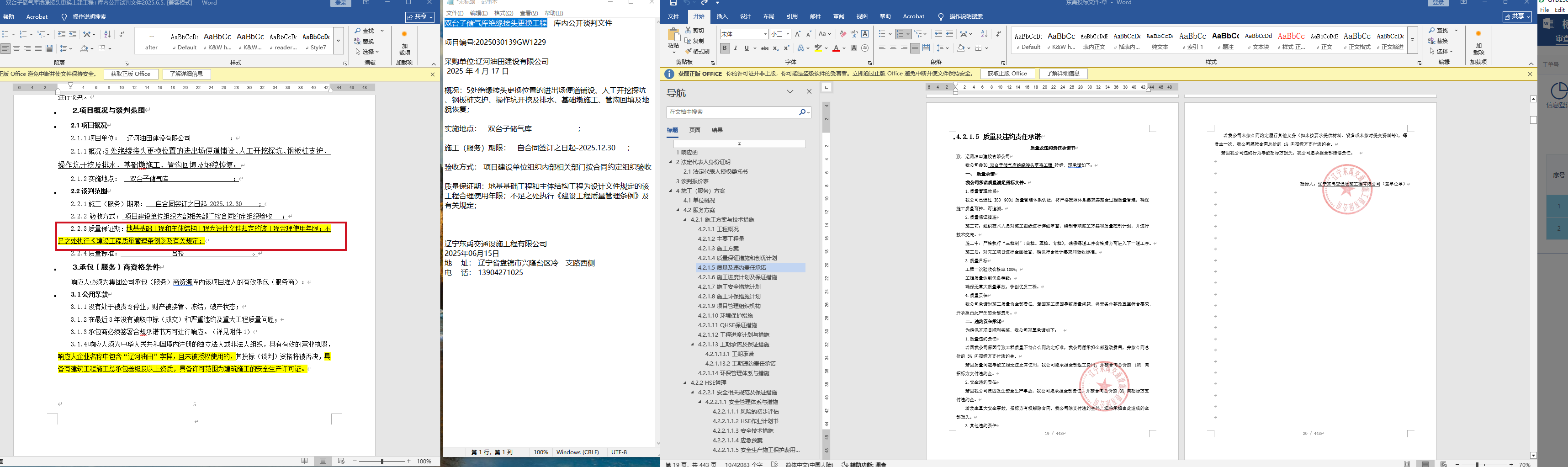Toggle strikethrough (abc) in 东禹投标文件 Word
1568x467 pixels.
[x=764, y=48]
